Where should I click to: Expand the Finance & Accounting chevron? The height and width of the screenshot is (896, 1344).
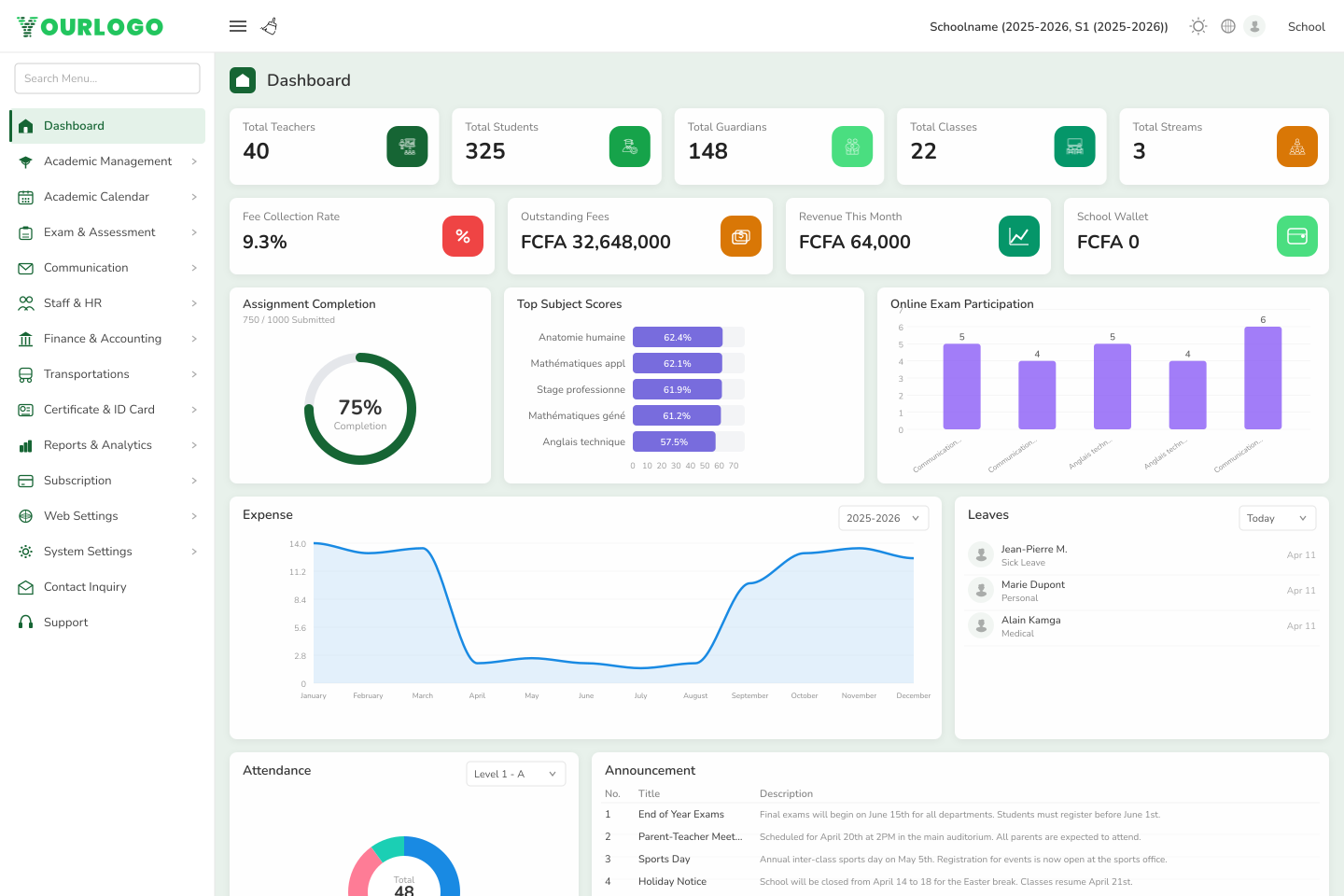click(x=194, y=339)
